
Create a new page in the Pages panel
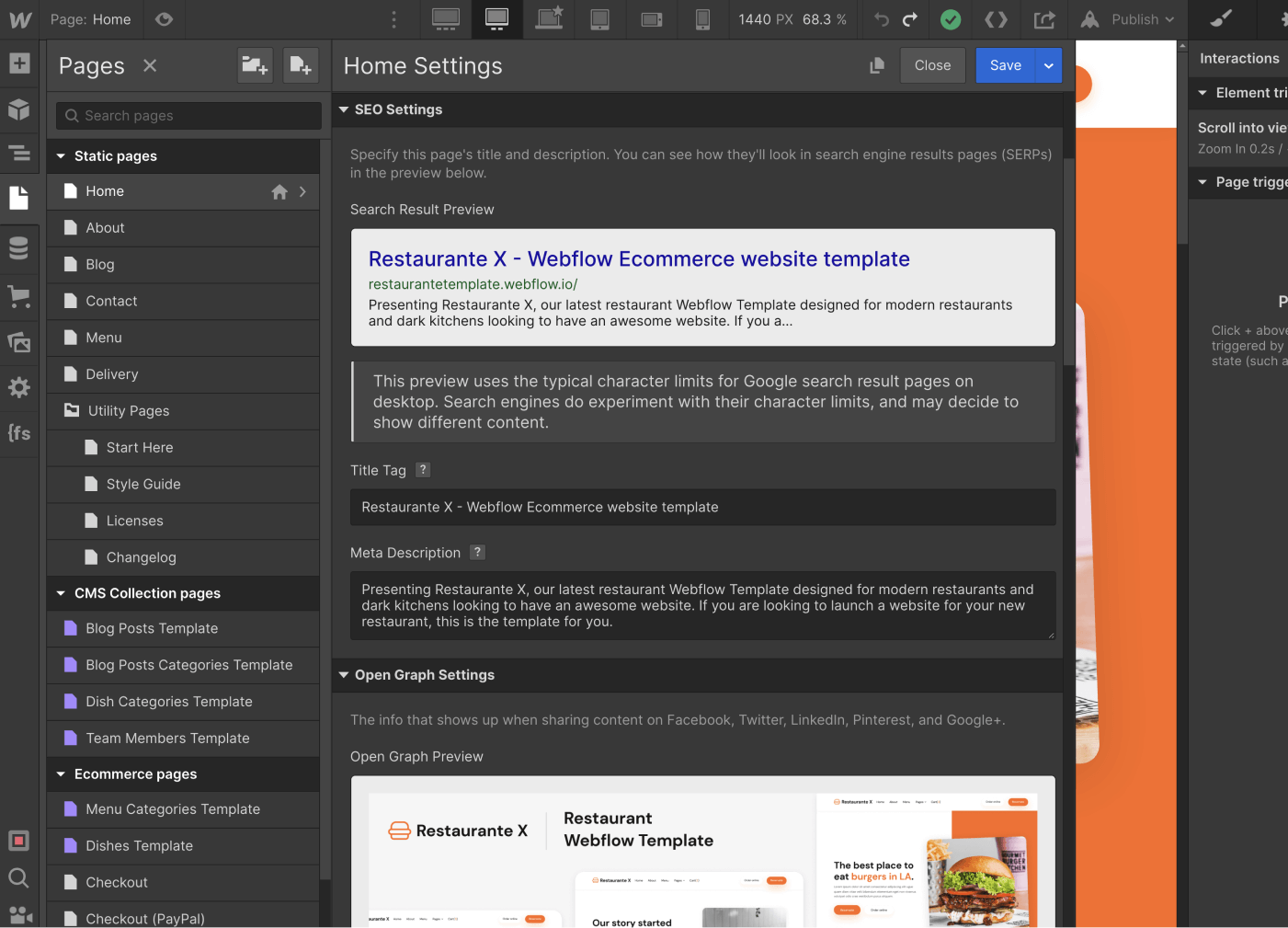pos(301,65)
